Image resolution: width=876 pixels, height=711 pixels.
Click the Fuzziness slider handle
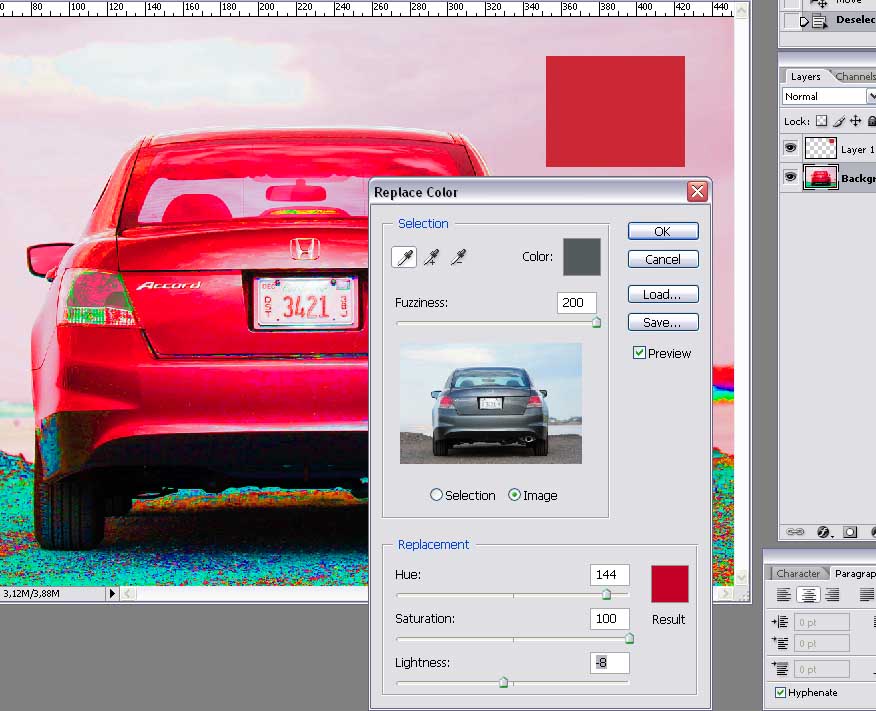coord(596,322)
